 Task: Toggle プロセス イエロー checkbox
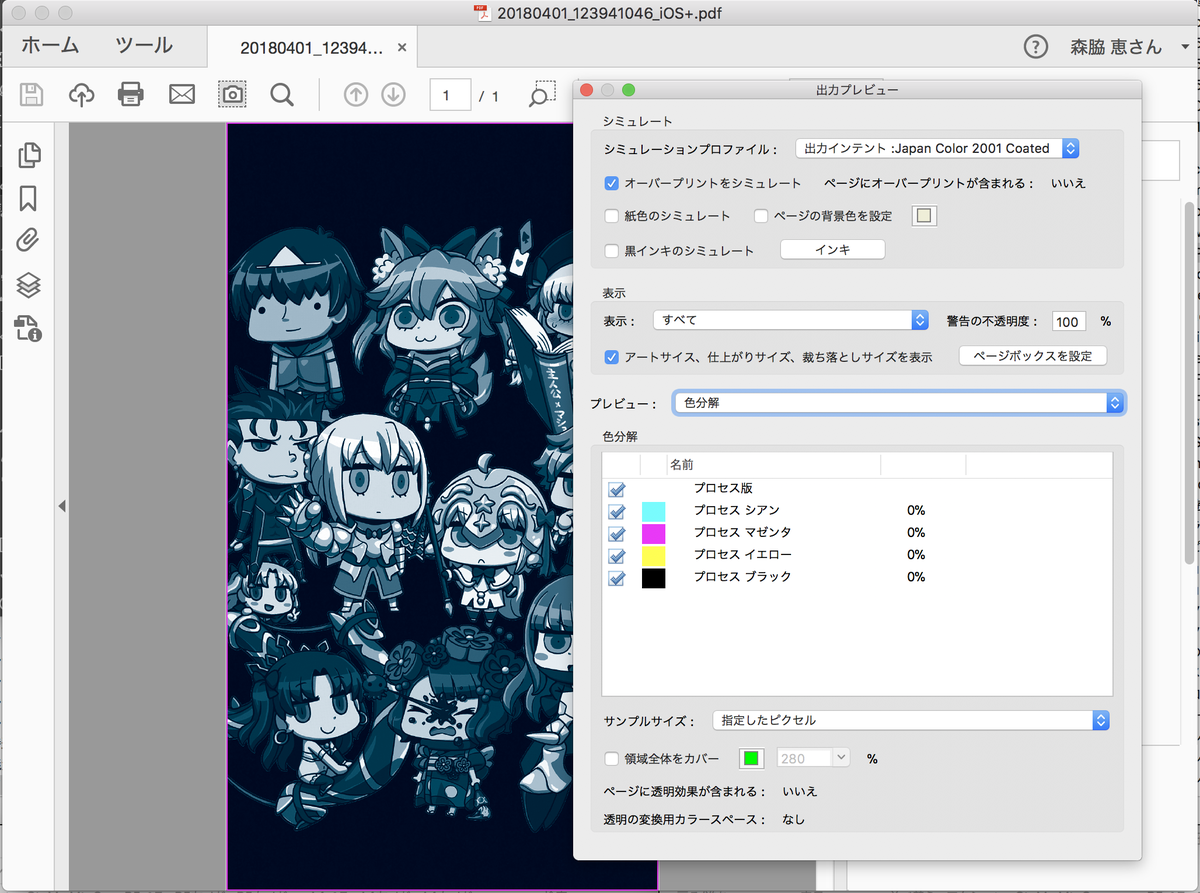click(617, 556)
